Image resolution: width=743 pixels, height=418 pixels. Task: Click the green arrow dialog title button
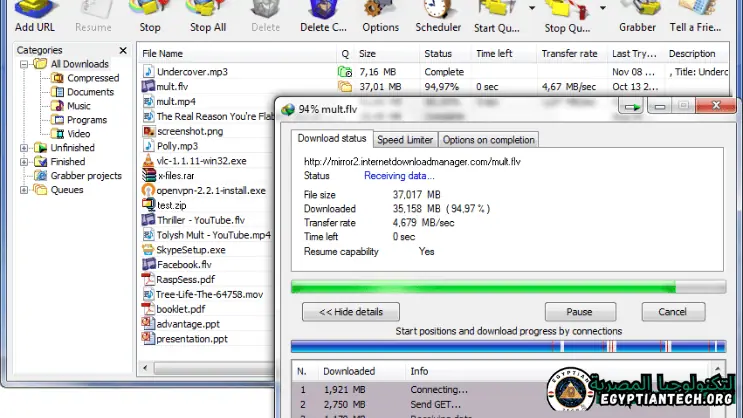pos(632,107)
